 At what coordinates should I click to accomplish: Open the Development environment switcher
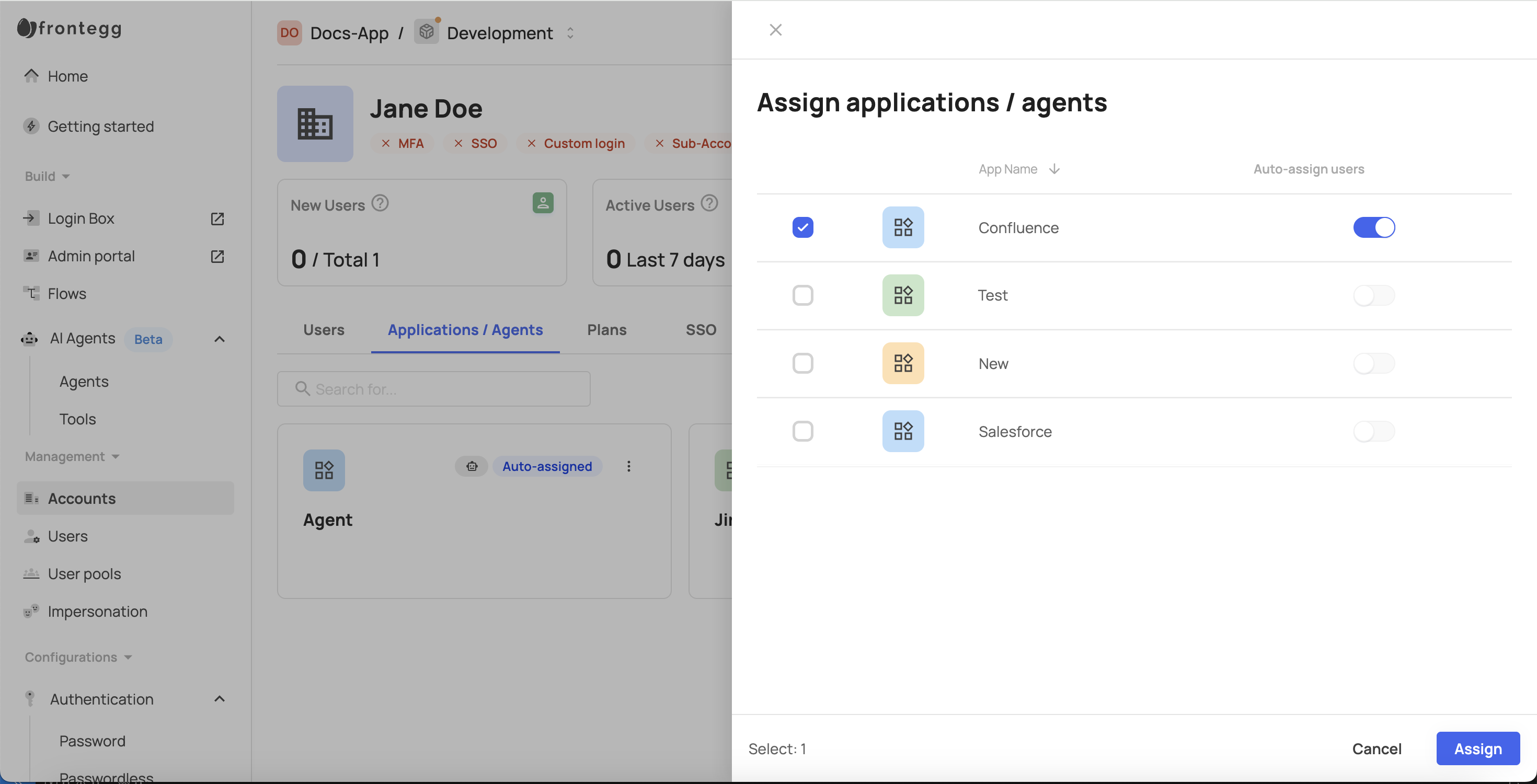coord(570,33)
